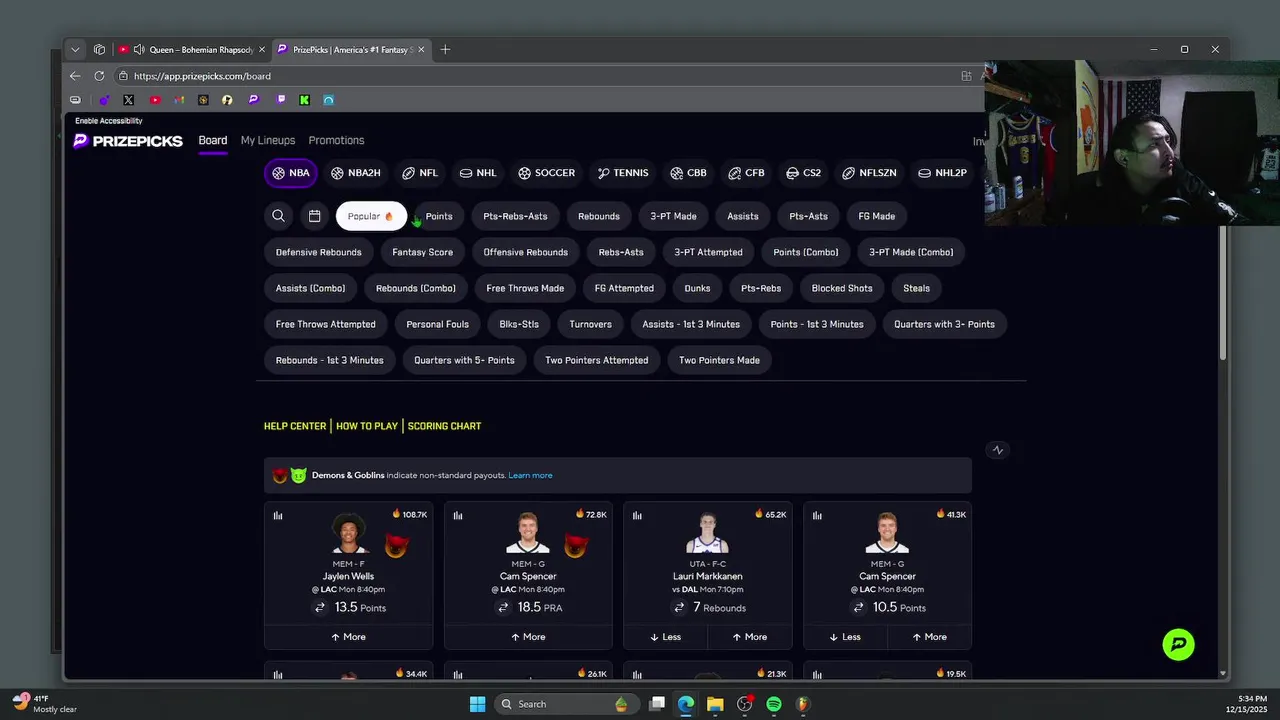Click the activity pulse icon beside the banner
This screenshot has height=720, width=1280.
(x=997, y=450)
